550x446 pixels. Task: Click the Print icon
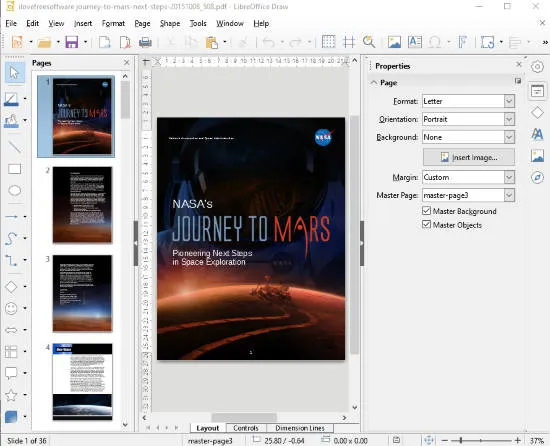tap(145, 42)
